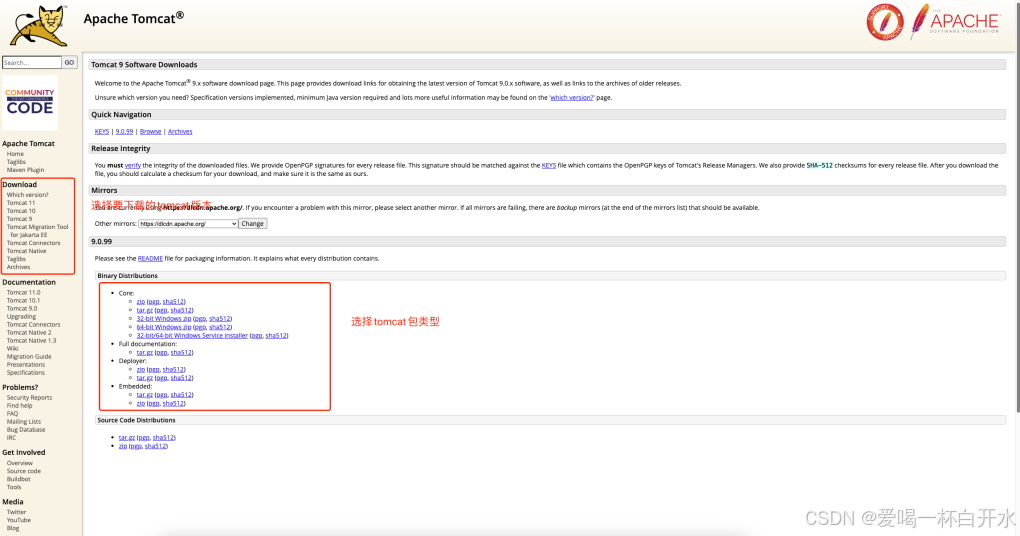Screen dimensions: 1020x536
Task: Focus the Search text field
Action: (x=32, y=62)
